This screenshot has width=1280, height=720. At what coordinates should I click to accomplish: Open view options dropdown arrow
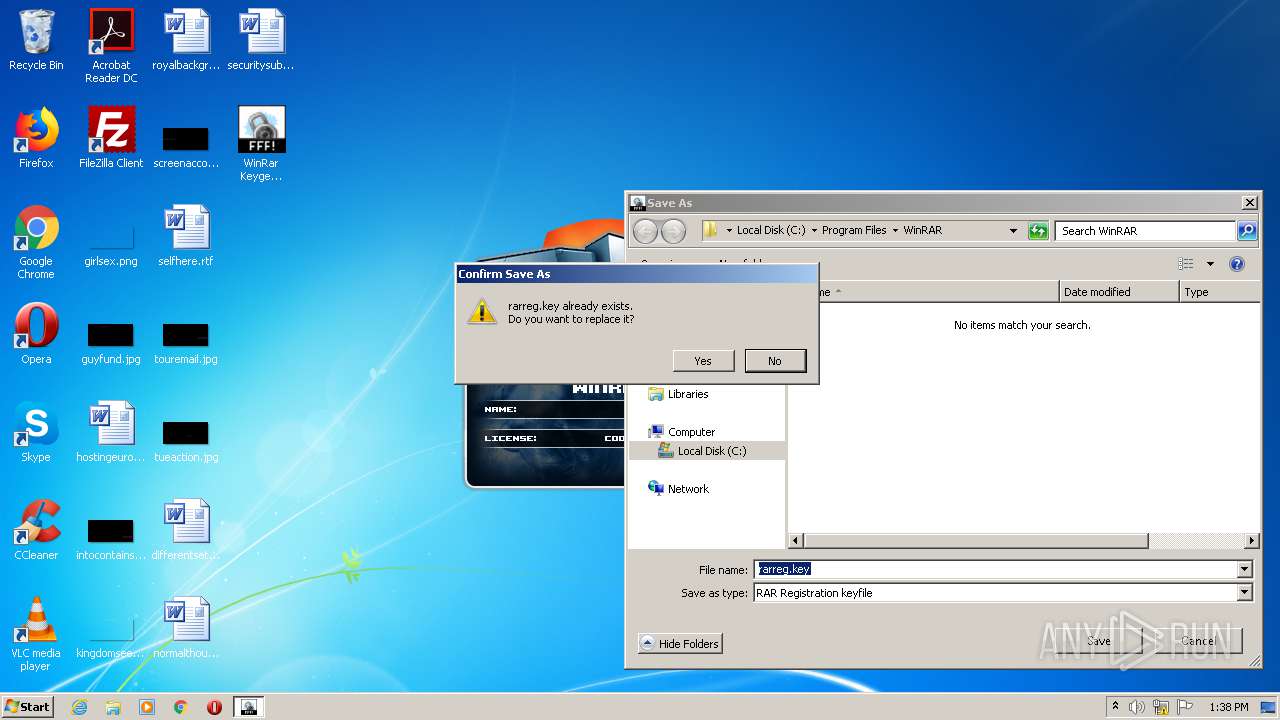(1209, 264)
